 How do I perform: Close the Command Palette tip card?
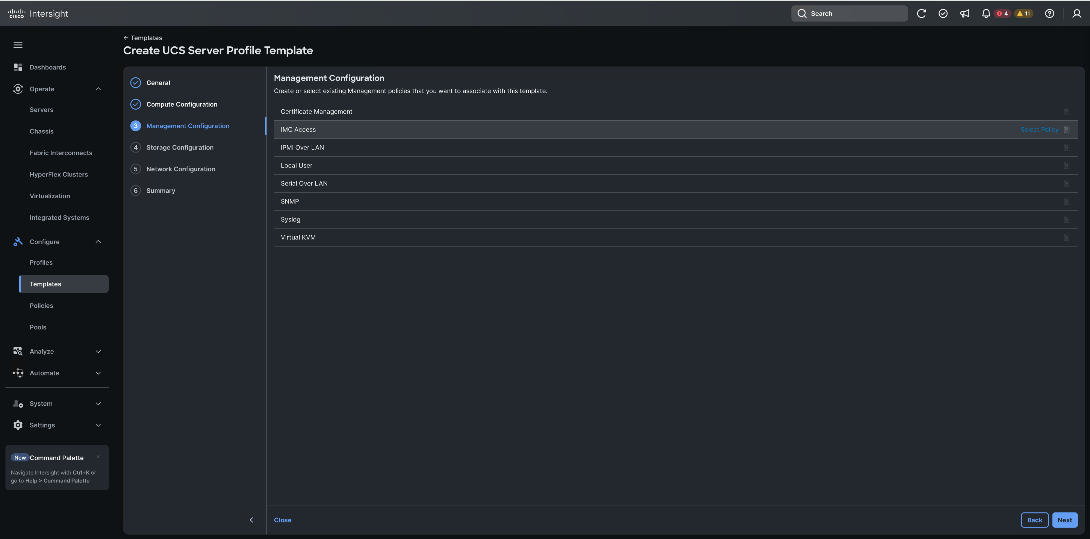[x=98, y=457]
